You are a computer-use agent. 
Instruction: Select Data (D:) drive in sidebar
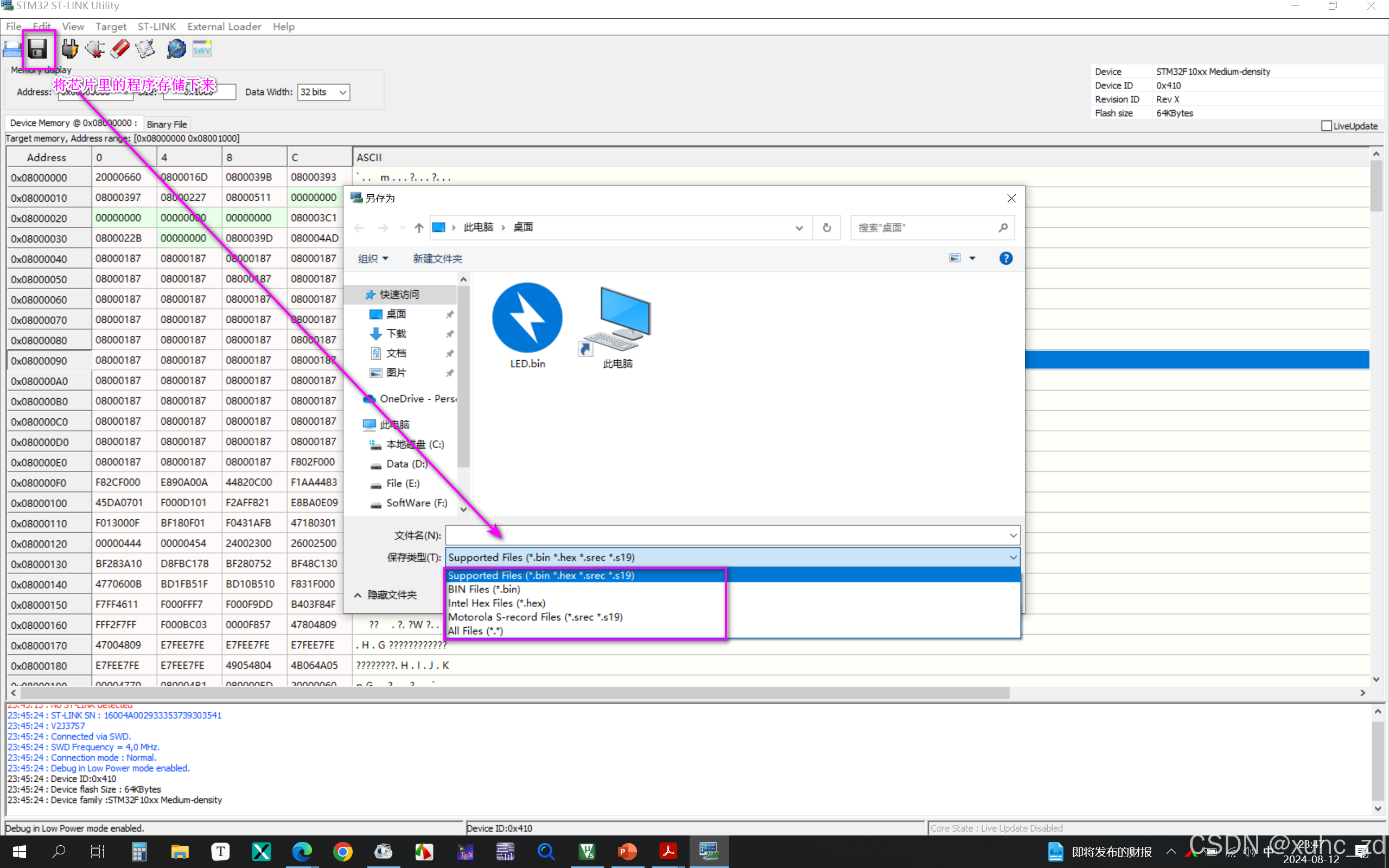coord(406,464)
